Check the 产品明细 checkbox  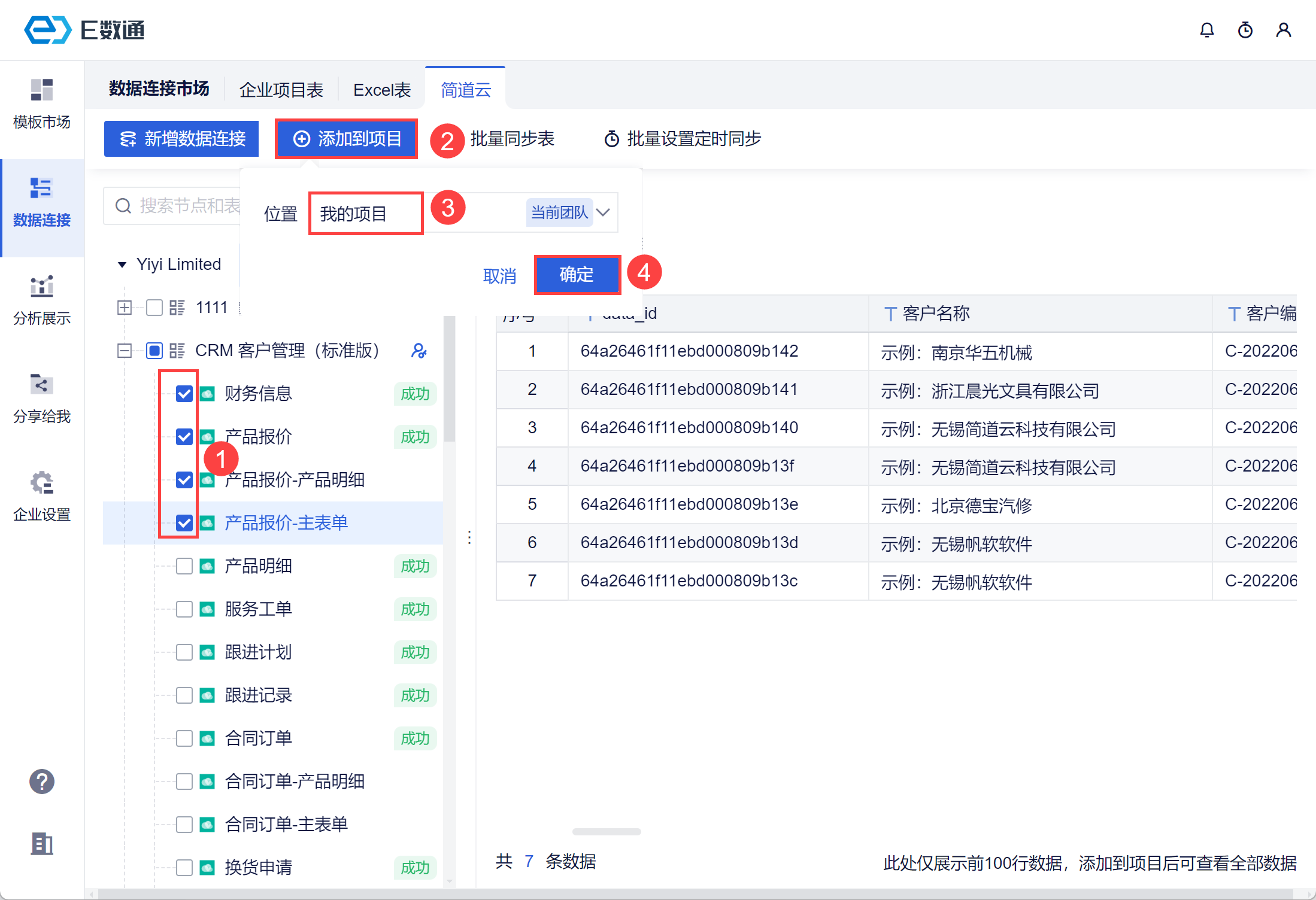point(184,566)
